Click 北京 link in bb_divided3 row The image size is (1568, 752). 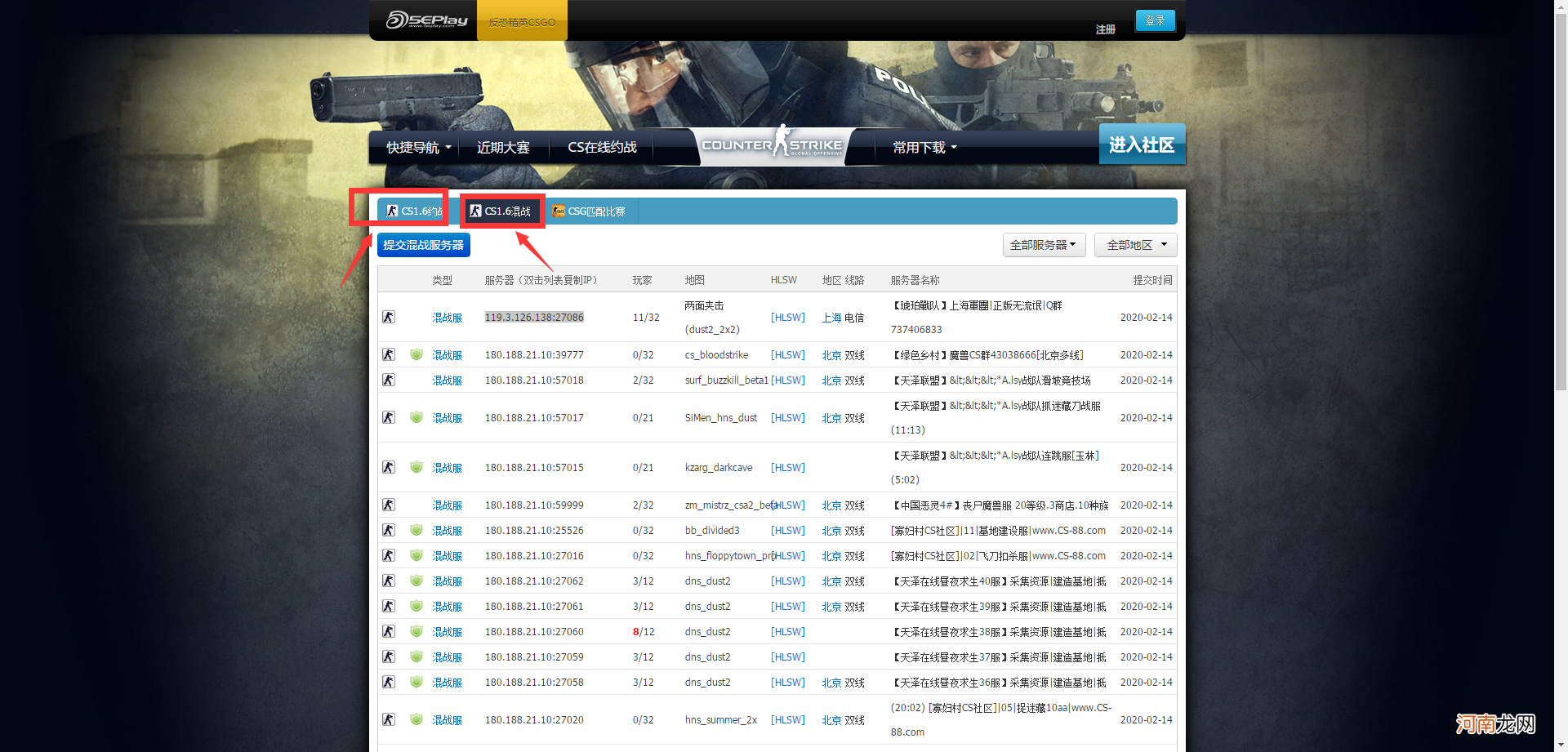tap(831, 531)
